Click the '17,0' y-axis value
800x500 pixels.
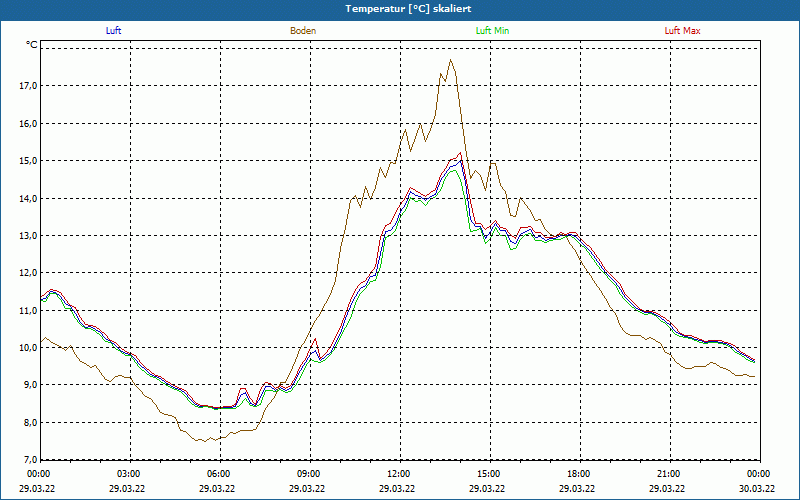tap(28, 86)
